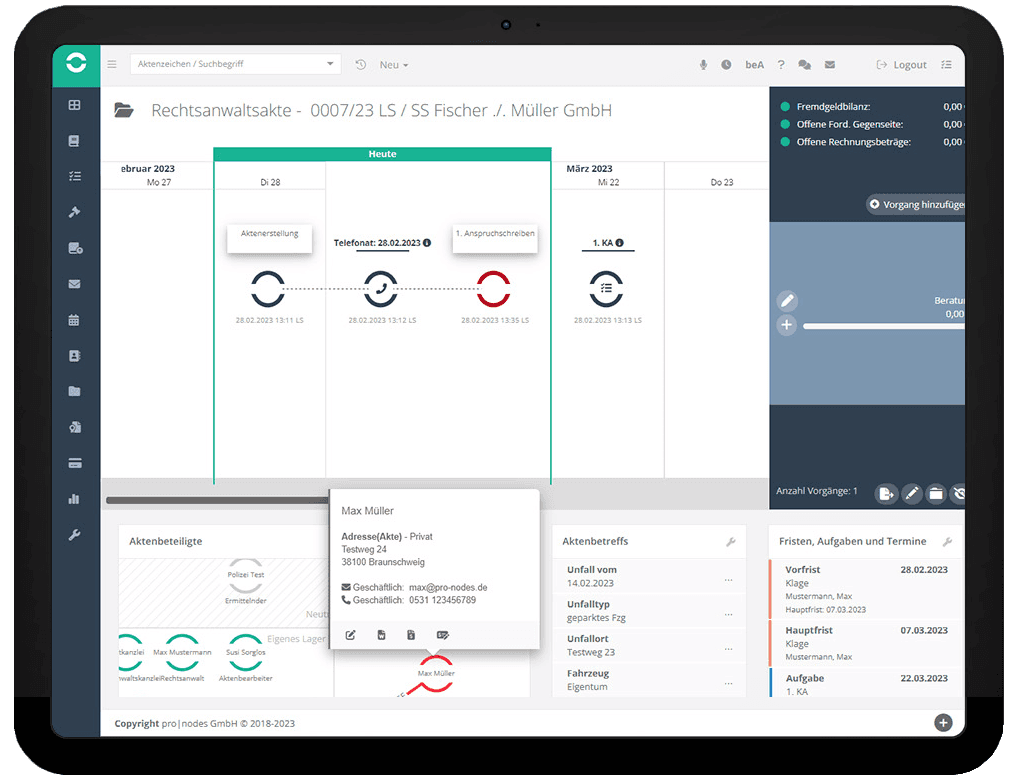This screenshot has height=780, width=1014.
Task: Open the three-dot menu for Unfalltyp
Action: (729, 614)
